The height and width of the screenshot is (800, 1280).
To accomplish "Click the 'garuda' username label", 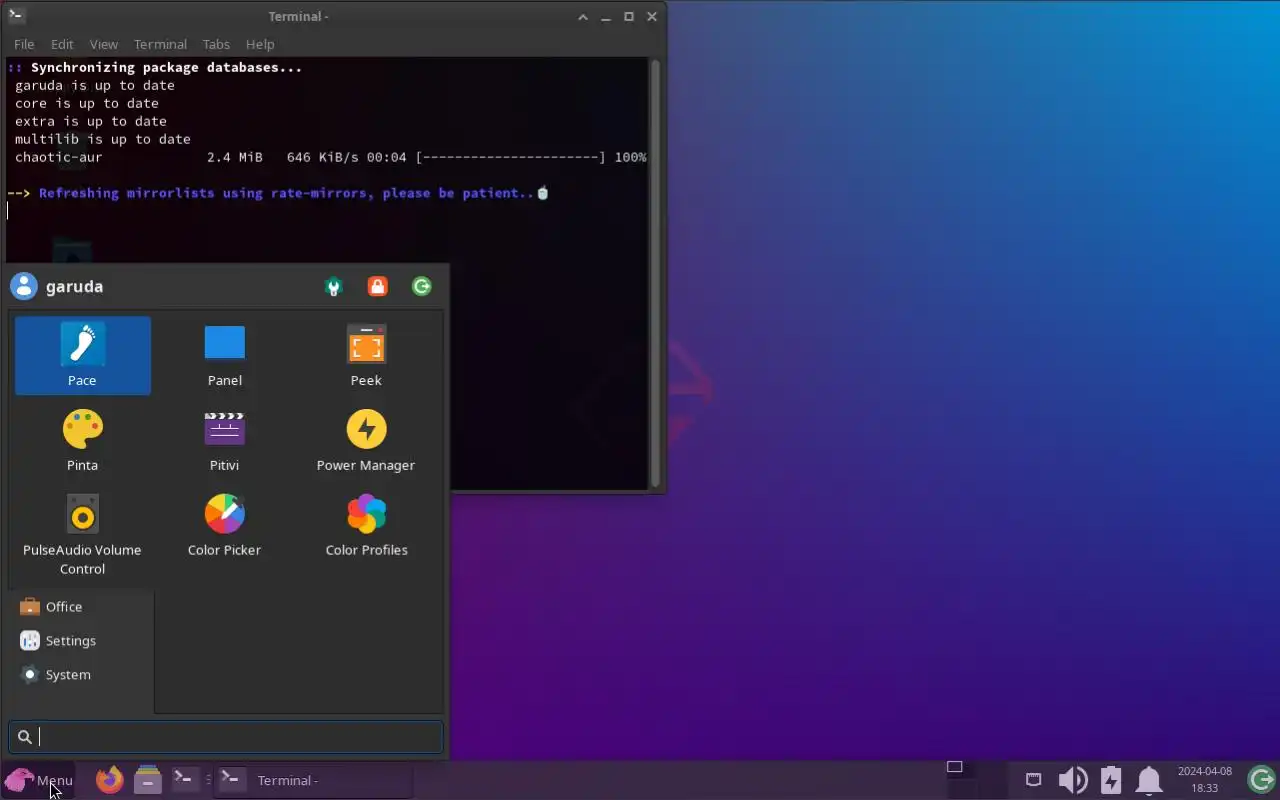I will (74, 287).
